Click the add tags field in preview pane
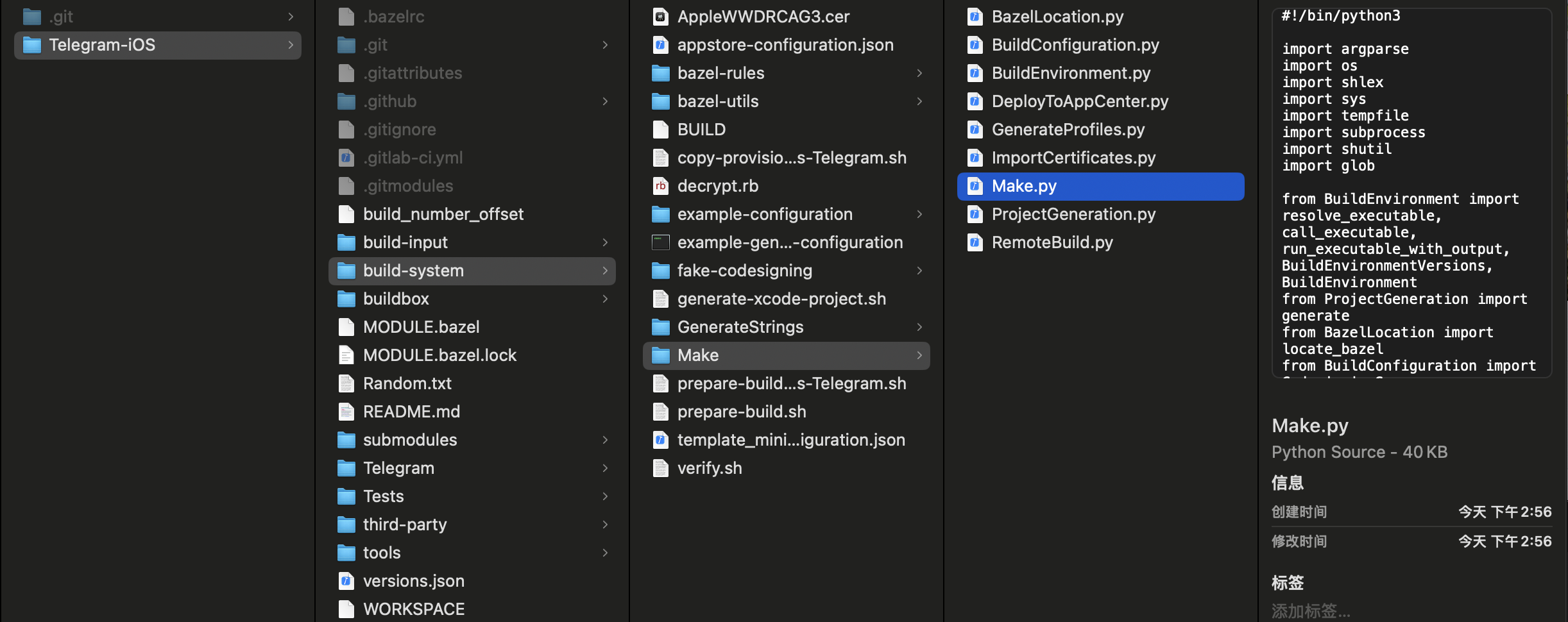 coord(1311,611)
